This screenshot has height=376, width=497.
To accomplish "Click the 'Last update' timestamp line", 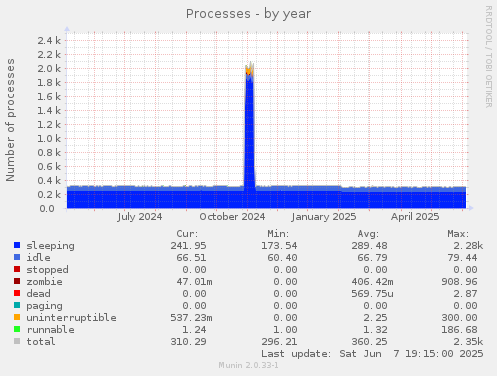I will (x=372, y=354).
